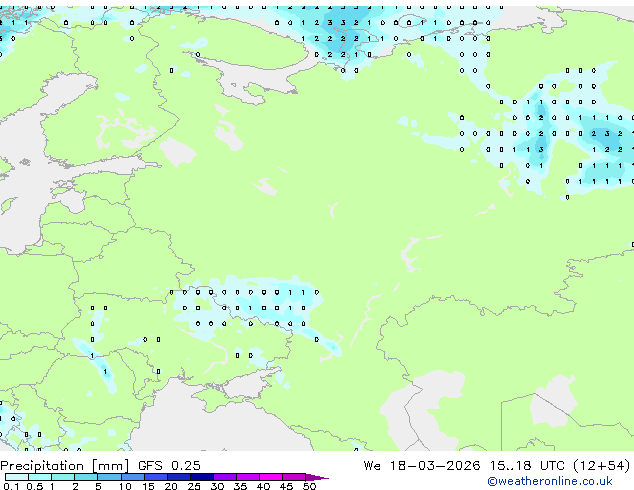Click the legend label '35'
This screenshot has width=634, height=490.
(240, 486)
